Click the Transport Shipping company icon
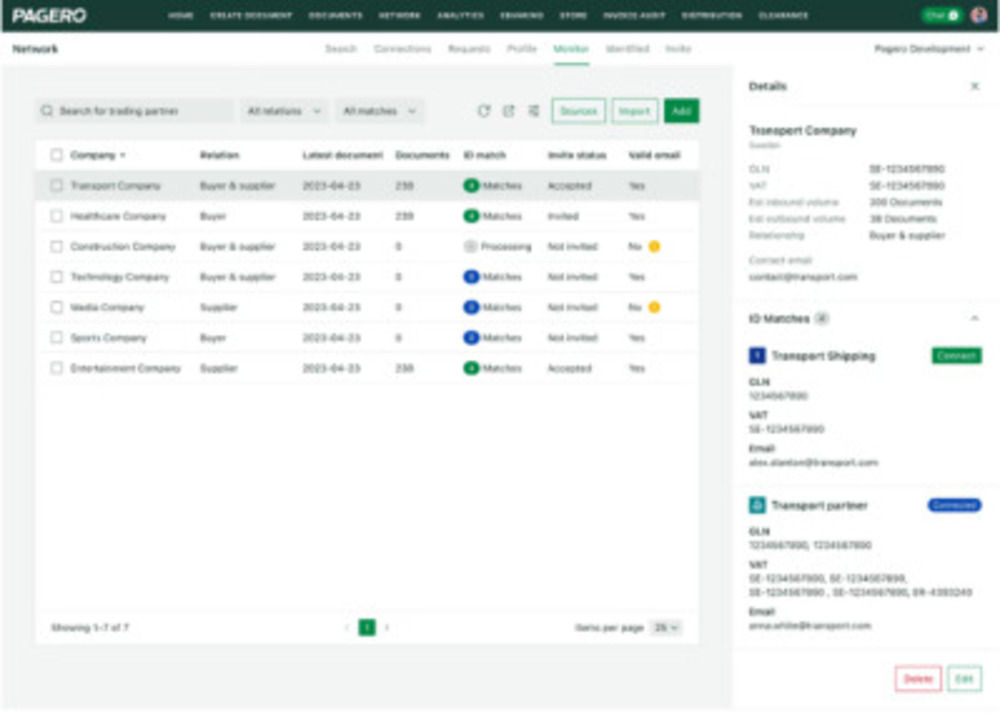Image resolution: width=1000 pixels, height=714 pixels. click(757, 356)
